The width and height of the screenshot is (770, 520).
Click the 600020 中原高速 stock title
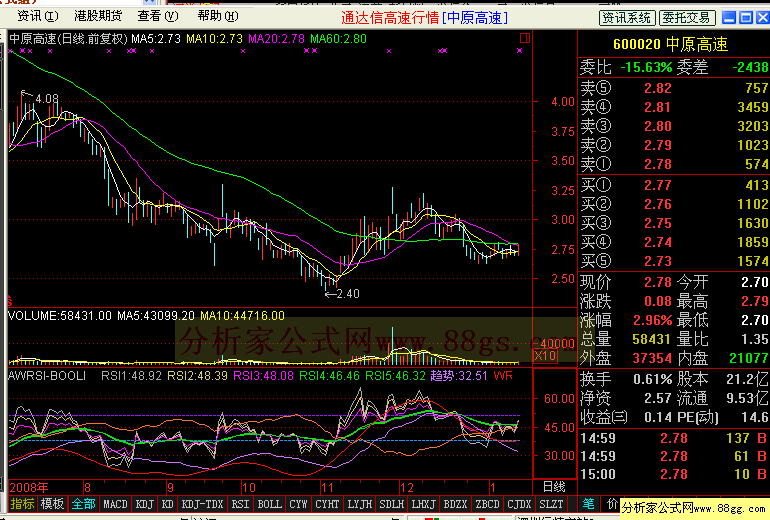point(670,45)
